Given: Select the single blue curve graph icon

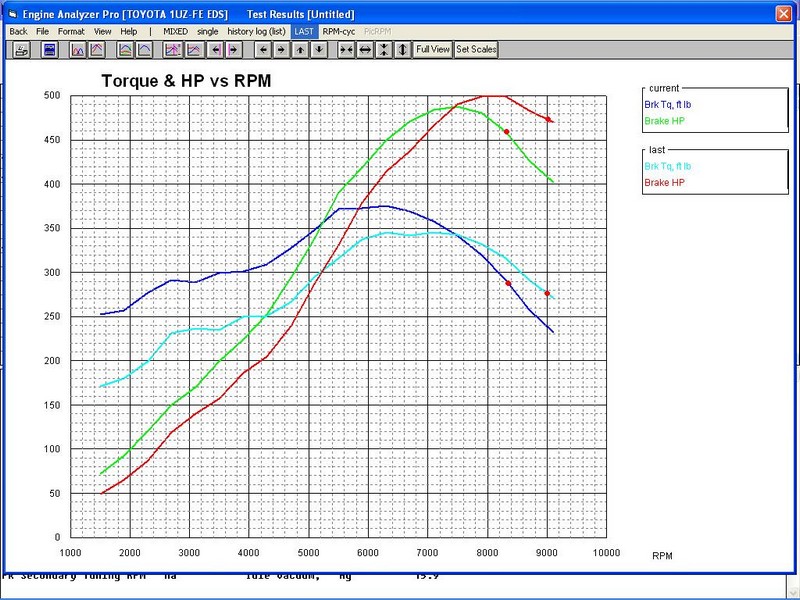Looking at the screenshot, I should tap(144, 49).
